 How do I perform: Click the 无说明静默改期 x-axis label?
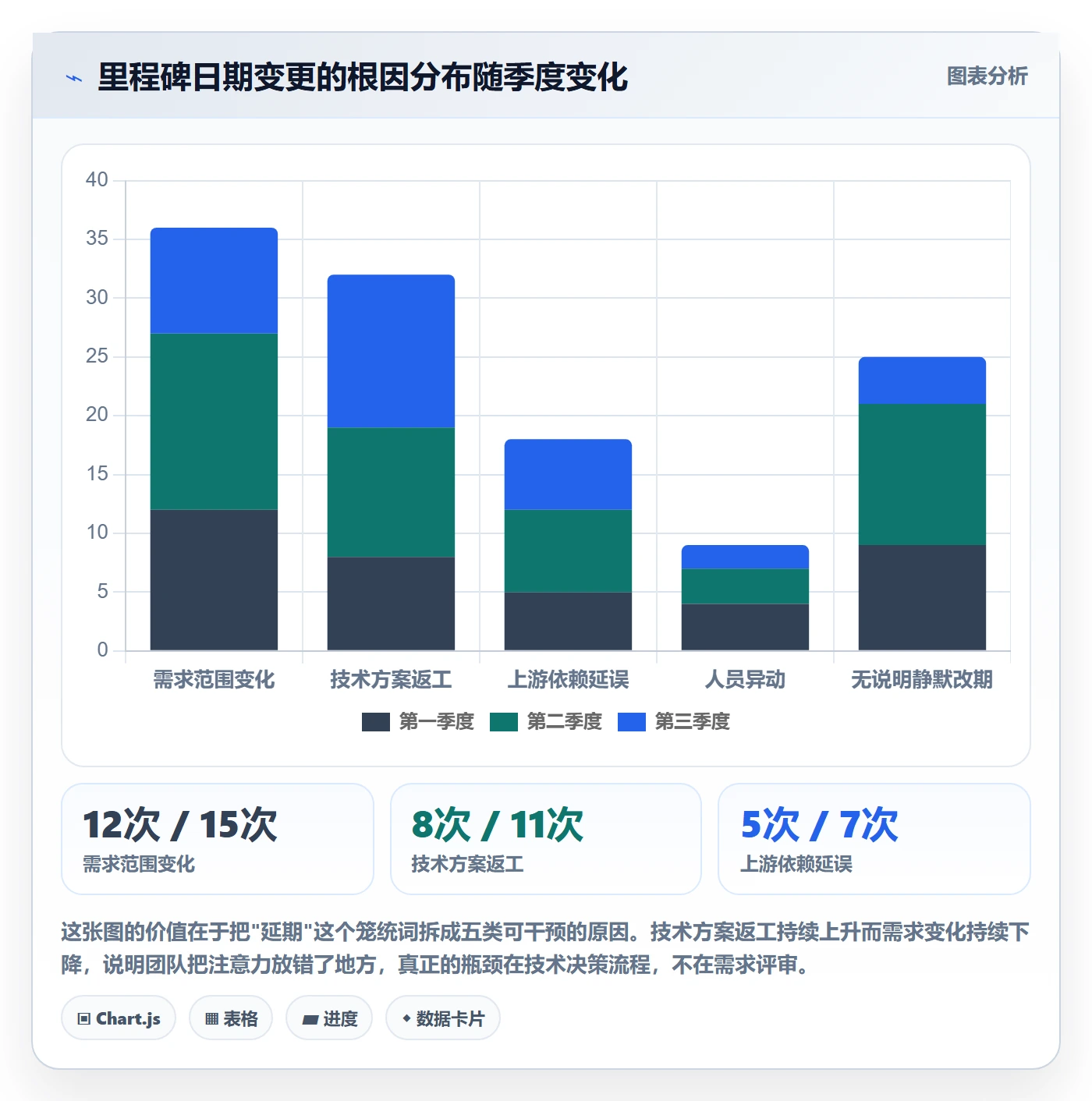coord(922,680)
